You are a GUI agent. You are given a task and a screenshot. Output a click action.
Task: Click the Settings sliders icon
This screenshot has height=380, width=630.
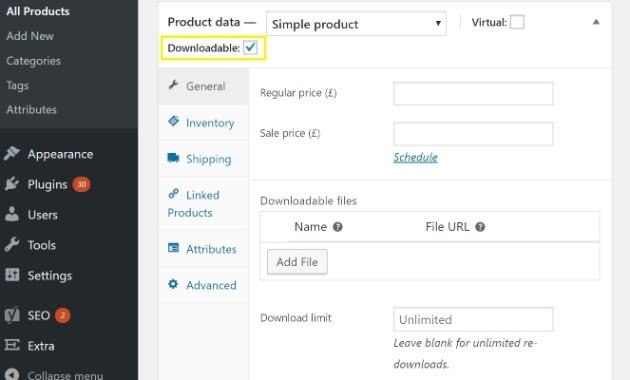pyautogui.click(x=12, y=275)
